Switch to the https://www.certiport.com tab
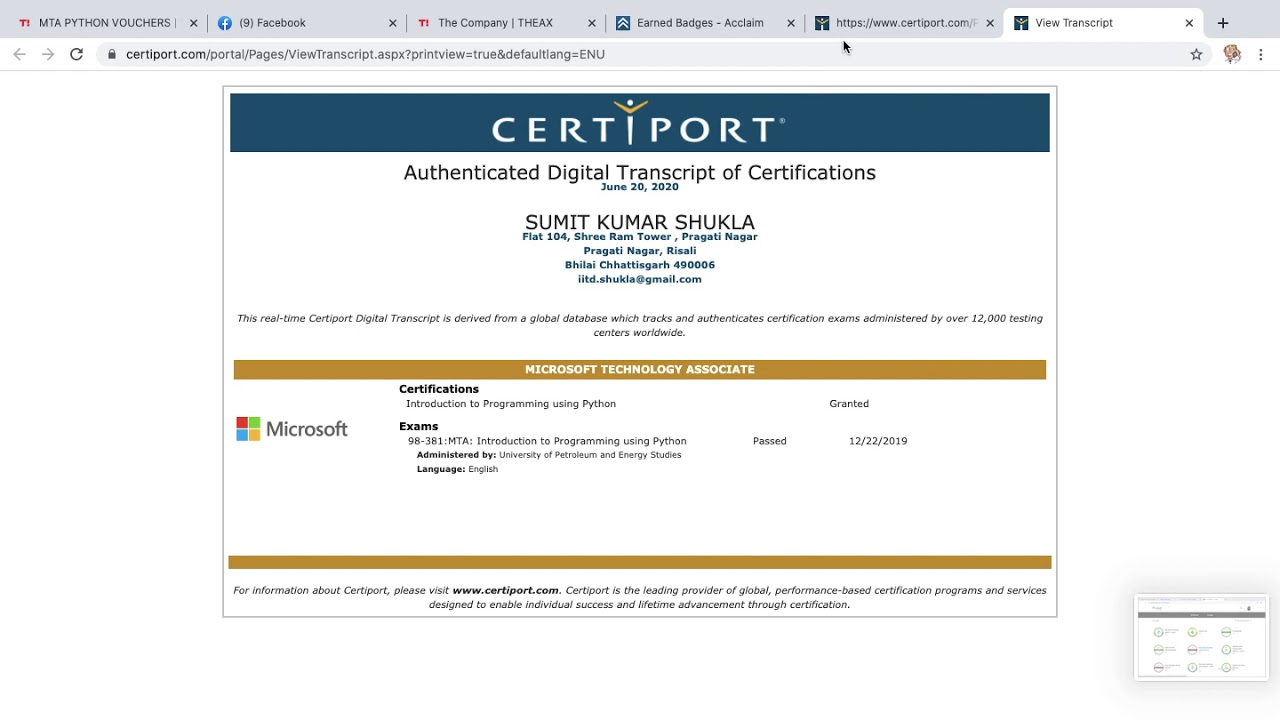This screenshot has height=720, width=1280. [903, 22]
